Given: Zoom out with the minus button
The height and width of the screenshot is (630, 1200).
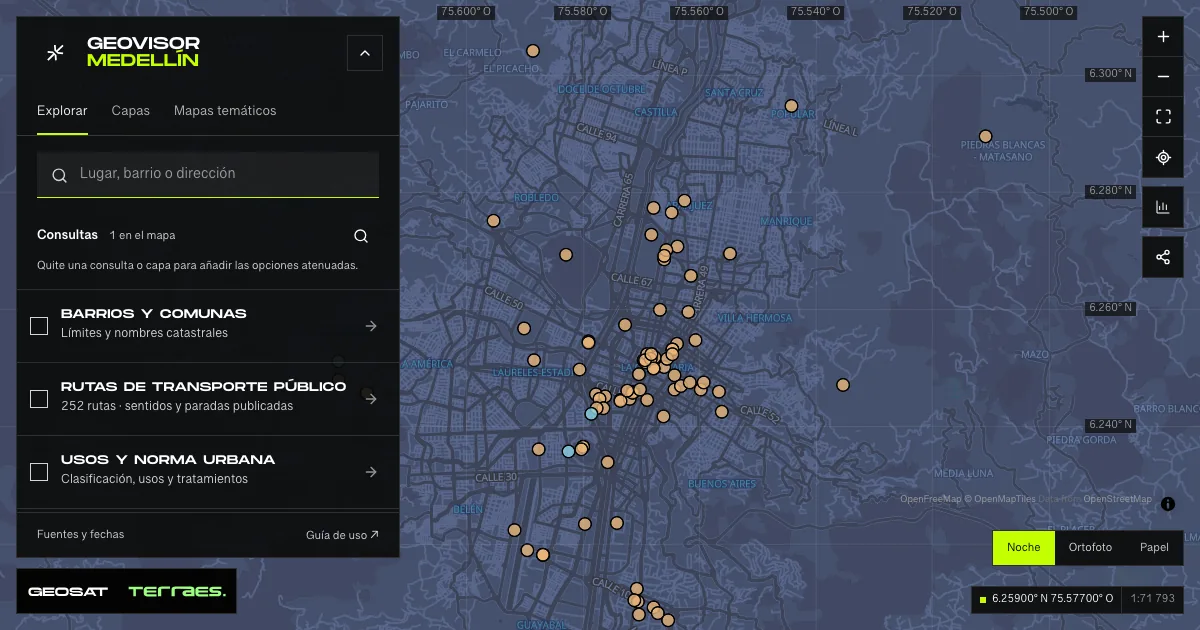Looking at the screenshot, I should pyautogui.click(x=1163, y=77).
